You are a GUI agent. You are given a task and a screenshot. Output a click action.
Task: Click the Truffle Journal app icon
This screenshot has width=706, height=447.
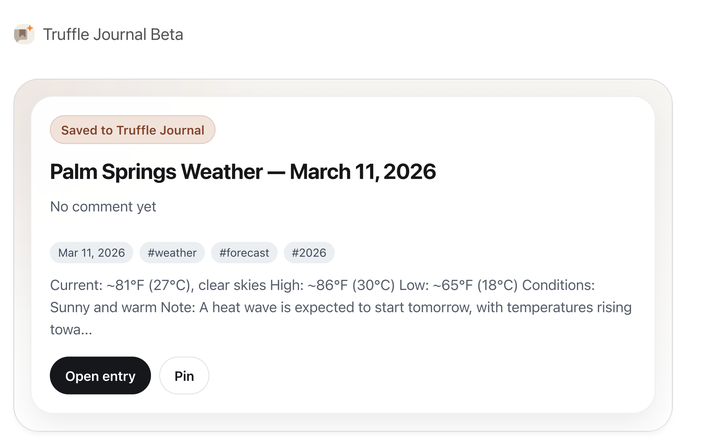pos(23,34)
